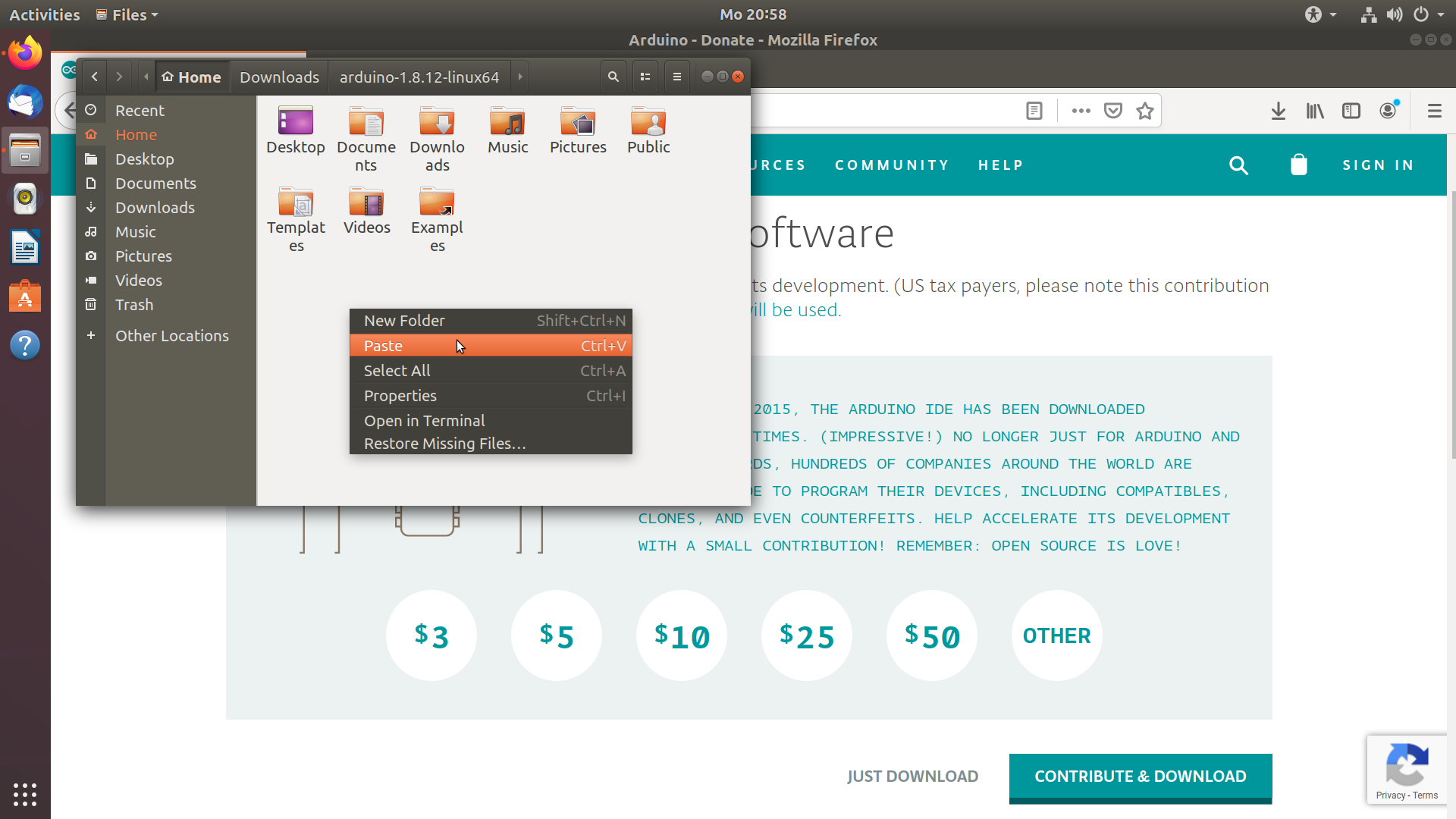Select the $50 donation amount
Image resolution: width=1456 pixels, height=819 pixels.
click(x=932, y=635)
